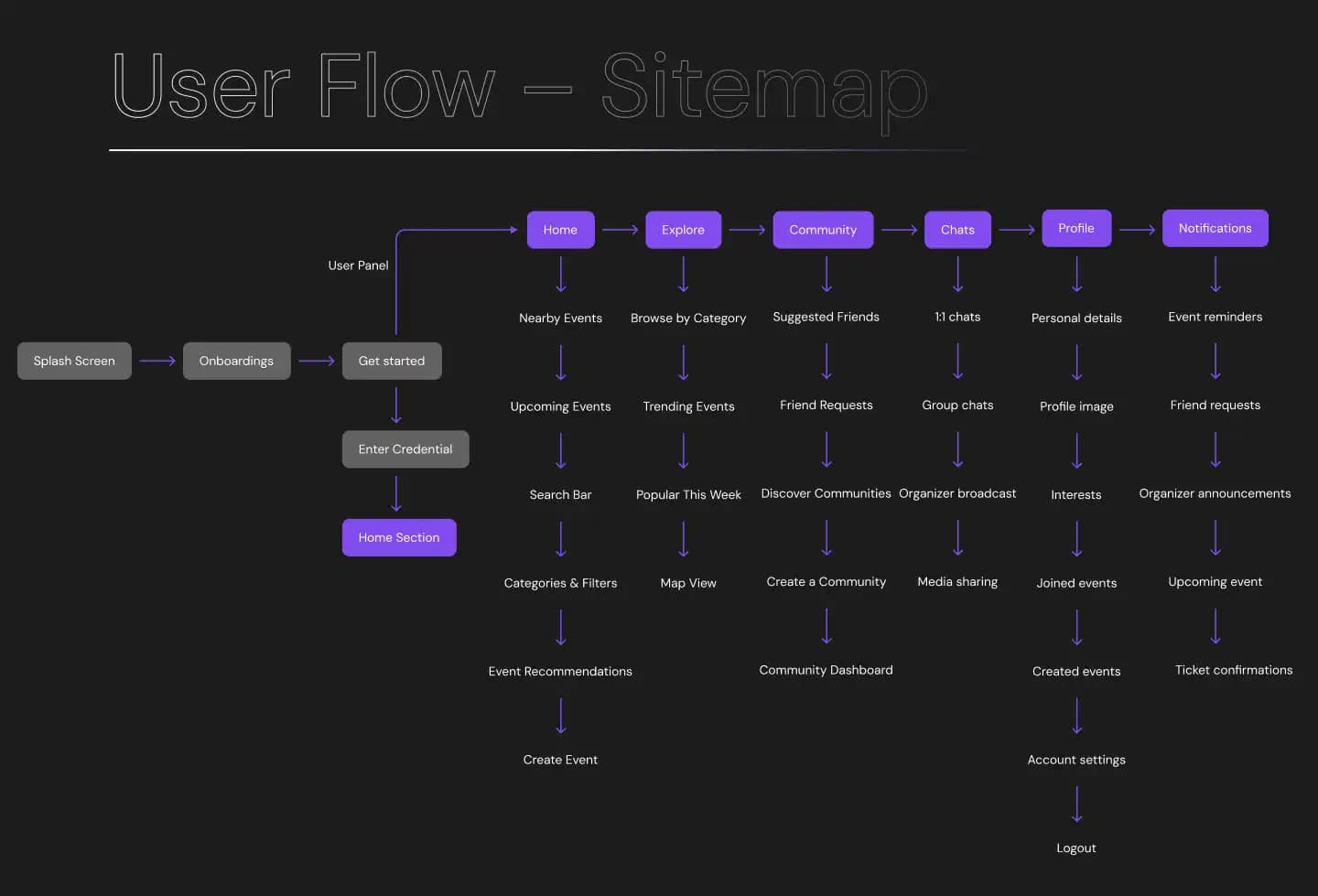Image resolution: width=1318 pixels, height=896 pixels.
Task: Click the Notifications node
Action: click(x=1215, y=229)
